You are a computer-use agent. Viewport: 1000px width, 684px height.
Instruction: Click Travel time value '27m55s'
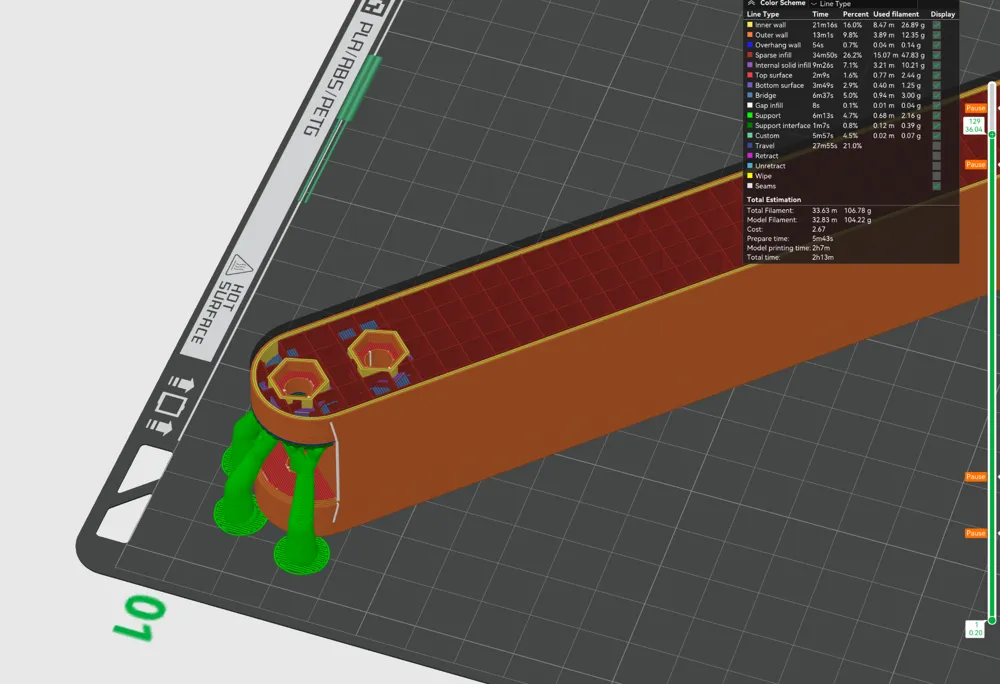824,146
